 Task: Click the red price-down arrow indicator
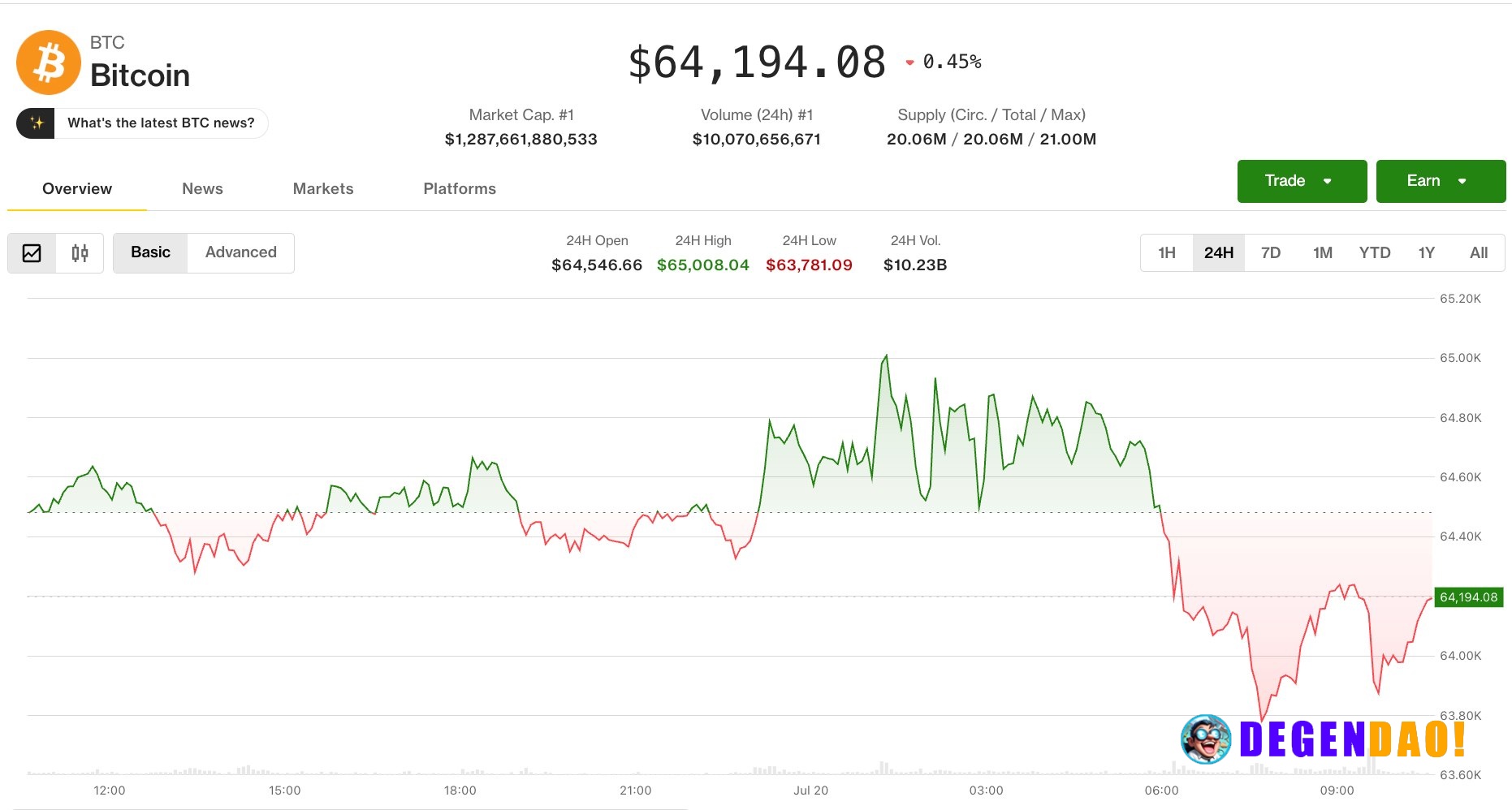(x=909, y=62)
